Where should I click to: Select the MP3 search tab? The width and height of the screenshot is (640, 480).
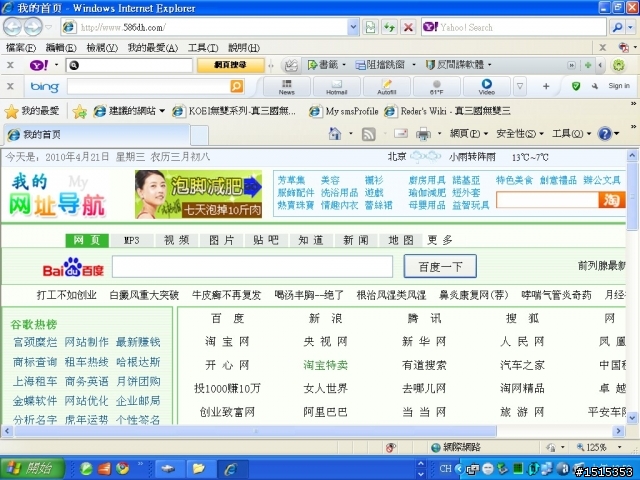(131, 240)
